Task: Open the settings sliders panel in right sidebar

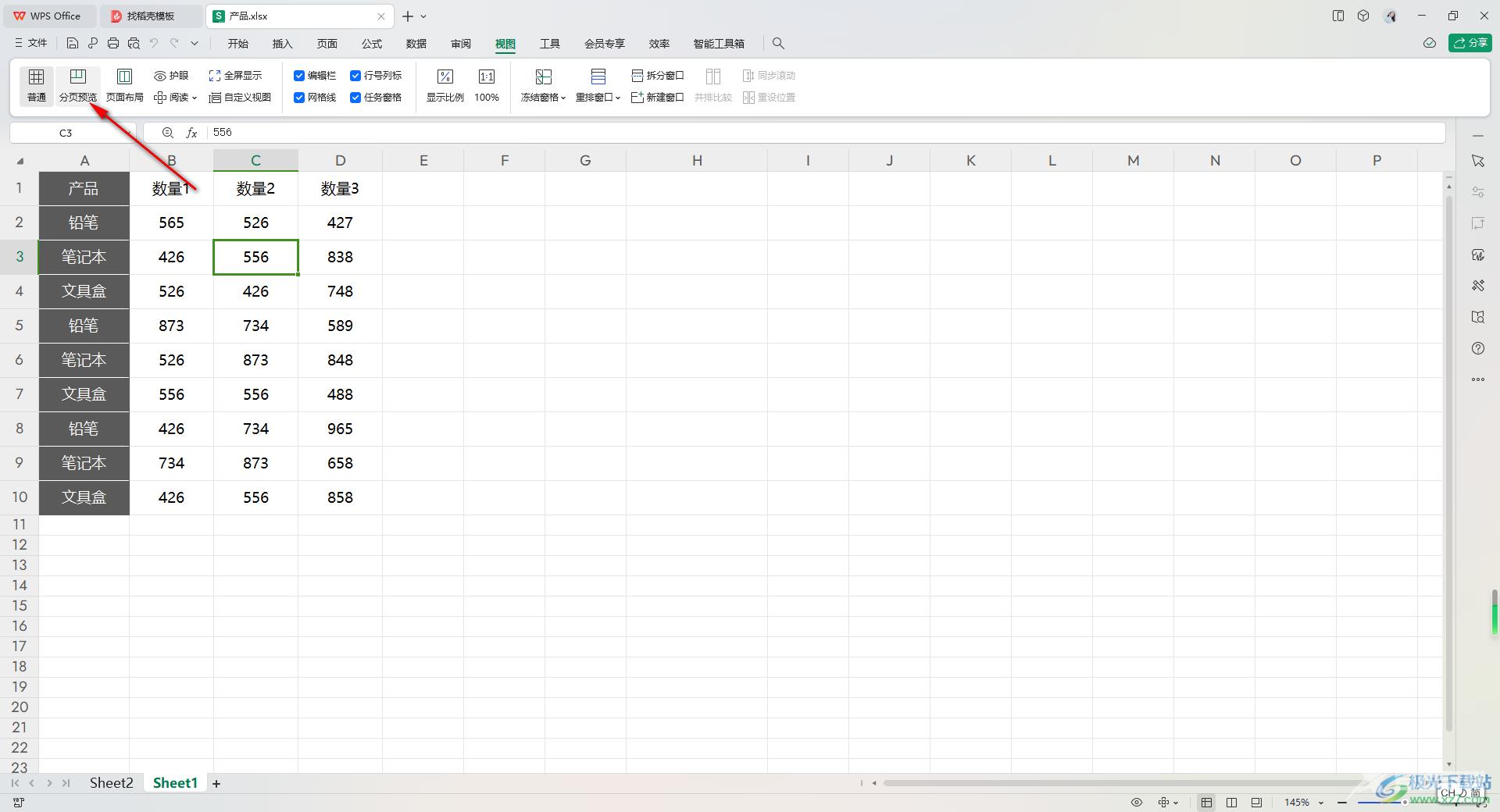Action: pyautogui.click(x=1477, y=192)
